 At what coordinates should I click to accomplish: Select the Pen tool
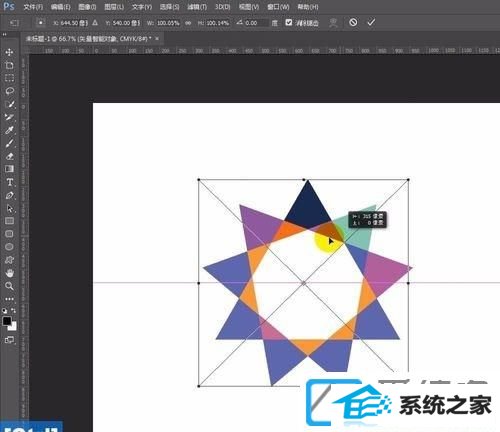click(9, 195)
